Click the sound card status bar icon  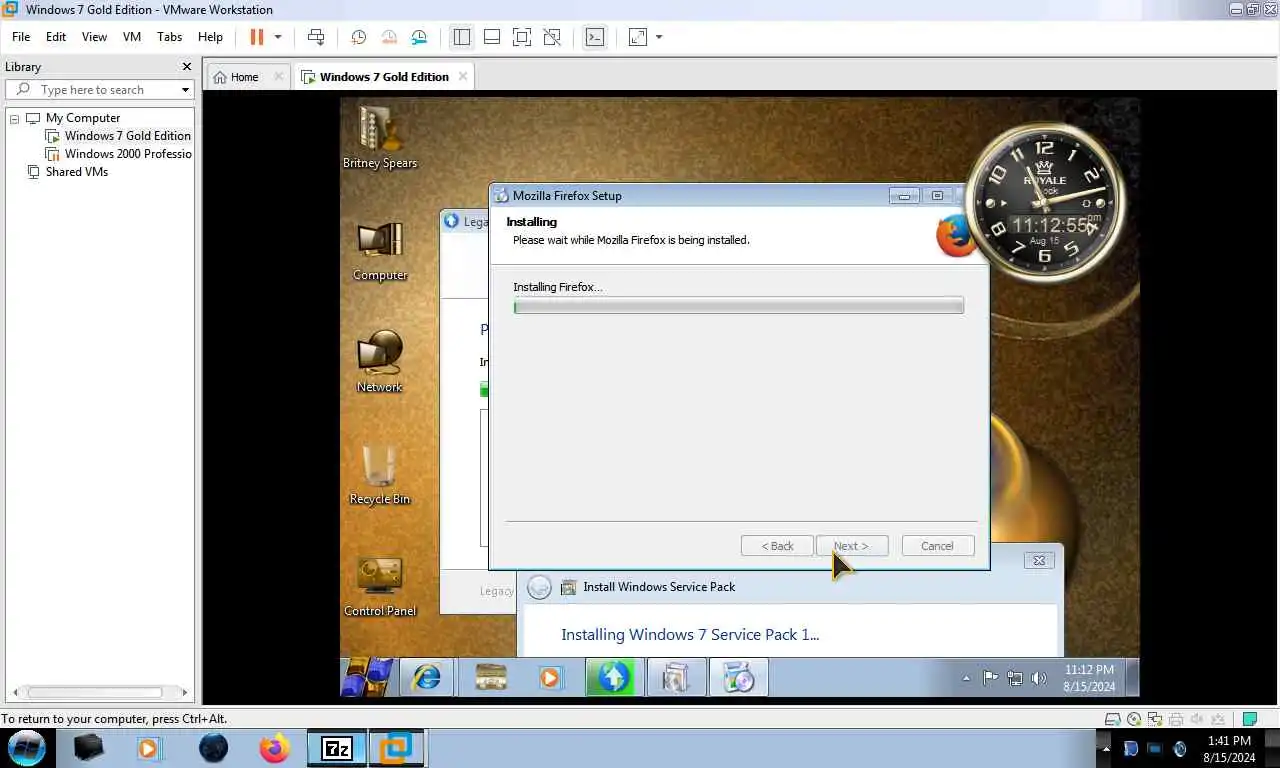click(1197, 719)
